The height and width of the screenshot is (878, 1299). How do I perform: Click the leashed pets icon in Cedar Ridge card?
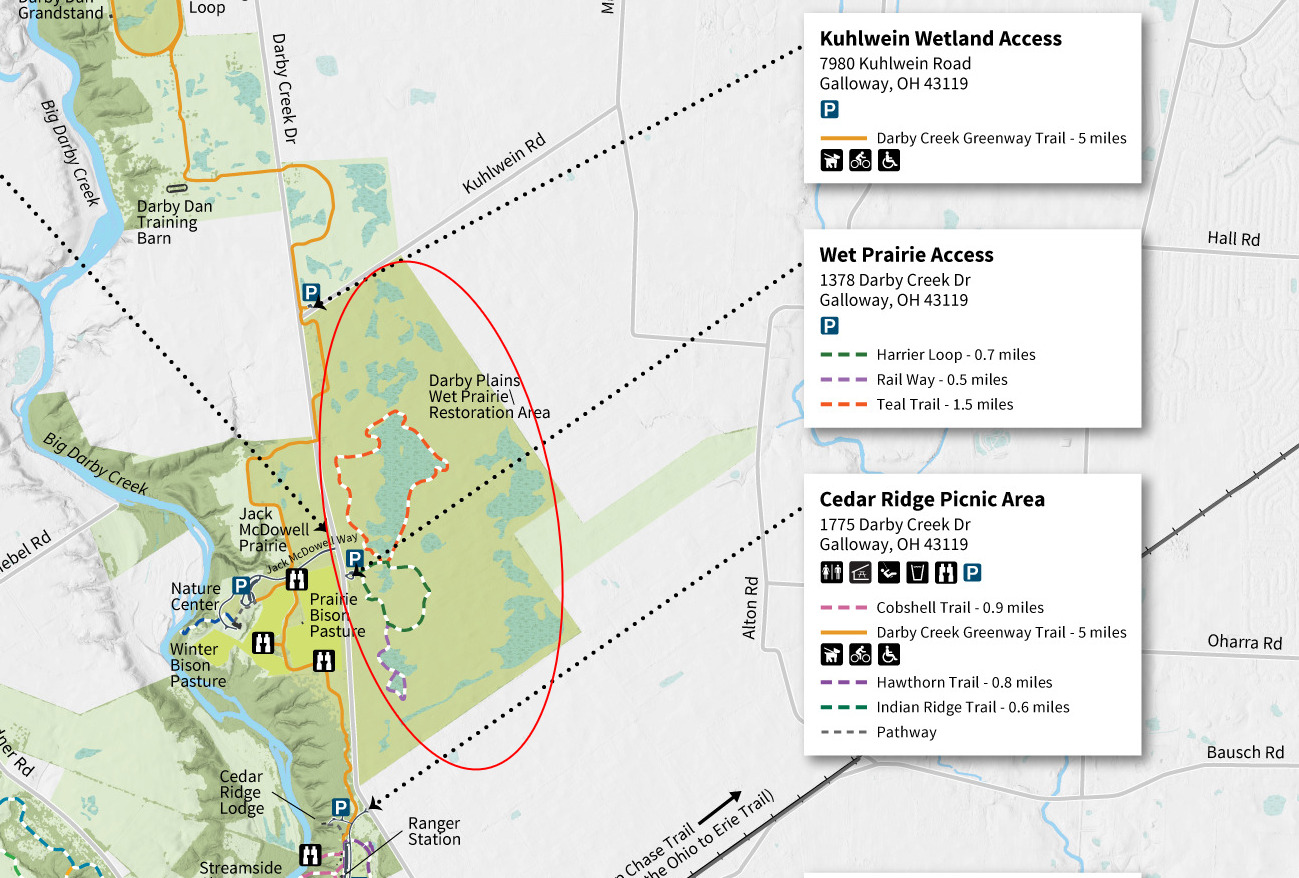coord(832,655)
